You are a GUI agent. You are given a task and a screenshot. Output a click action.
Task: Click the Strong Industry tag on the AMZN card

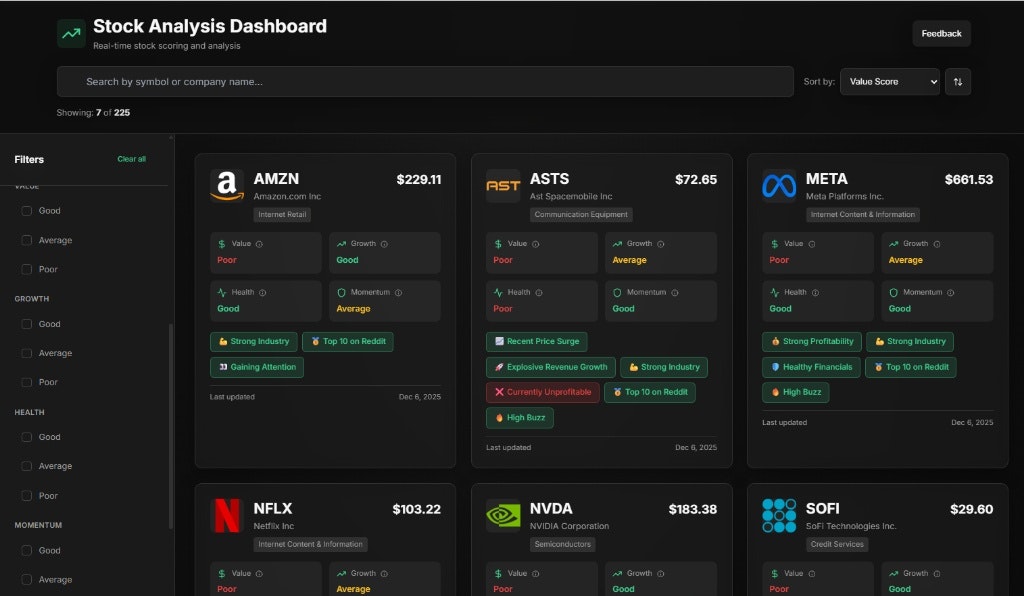coord(253,341)
